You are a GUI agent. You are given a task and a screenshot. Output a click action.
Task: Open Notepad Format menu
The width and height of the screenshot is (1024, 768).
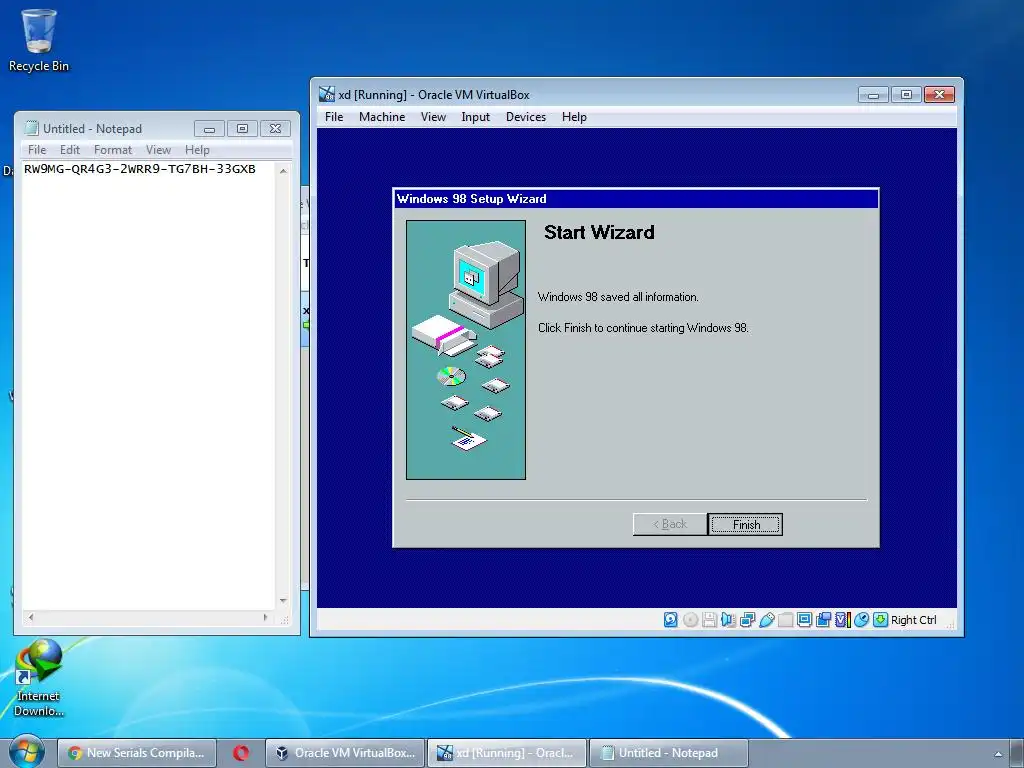(x=113, y=150)
